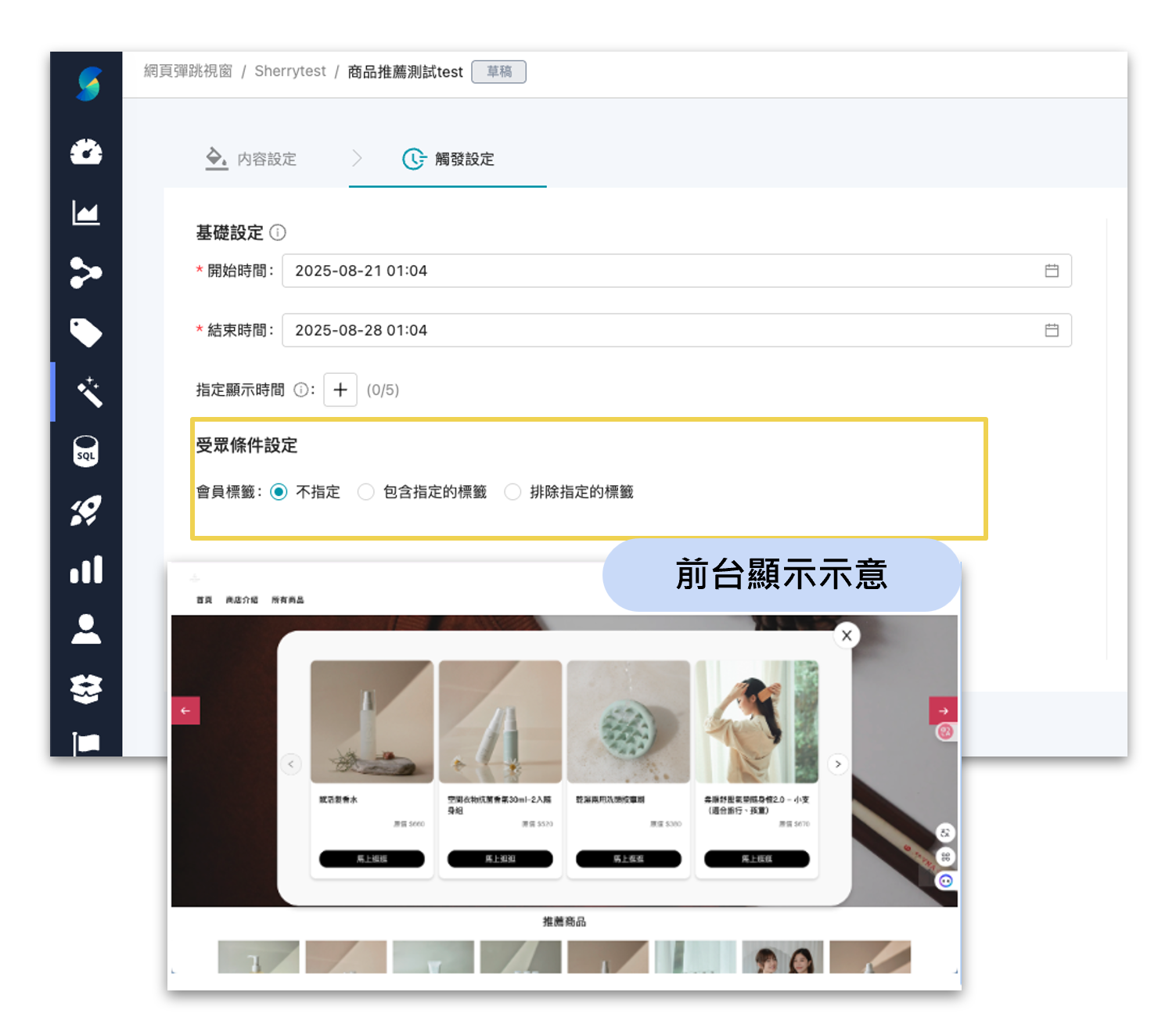Expand the carousel with the right chevron
Image resolution: width=1176 pixels, height=1035 pixels.
[837, 764]
